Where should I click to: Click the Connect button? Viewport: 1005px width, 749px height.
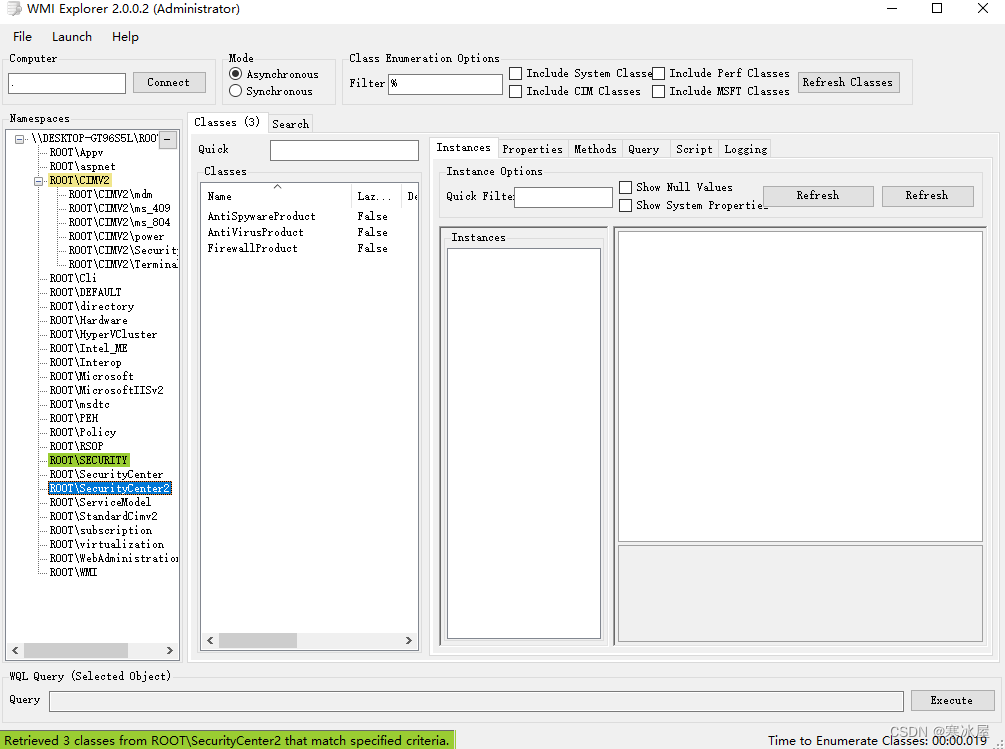[169, 83]
